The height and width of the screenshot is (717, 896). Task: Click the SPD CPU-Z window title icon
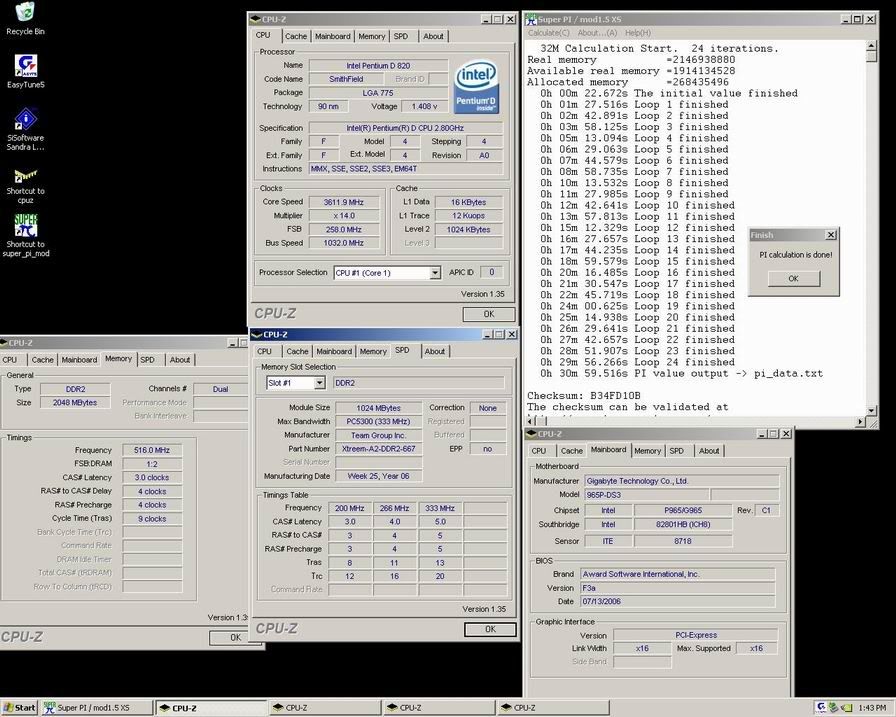(x=257, y=334)
